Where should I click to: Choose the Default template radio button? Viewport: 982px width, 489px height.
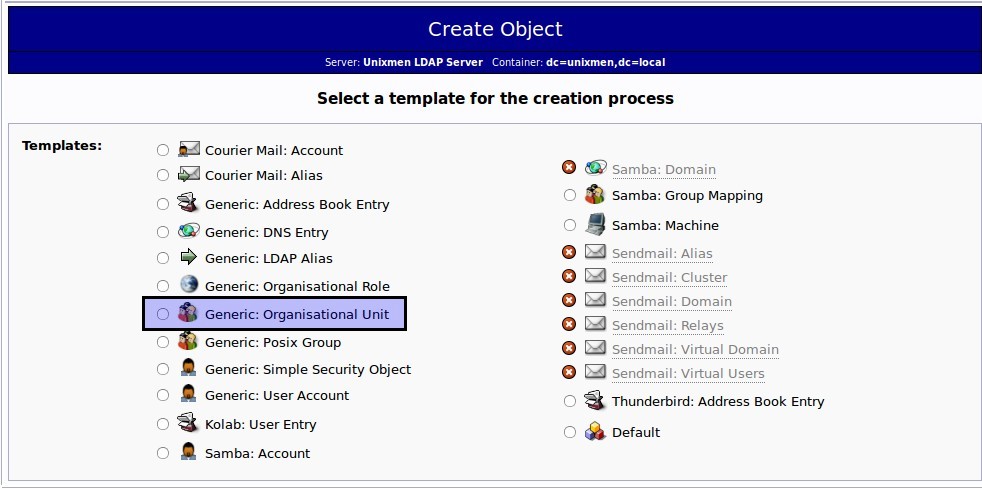tap(569, 431)
